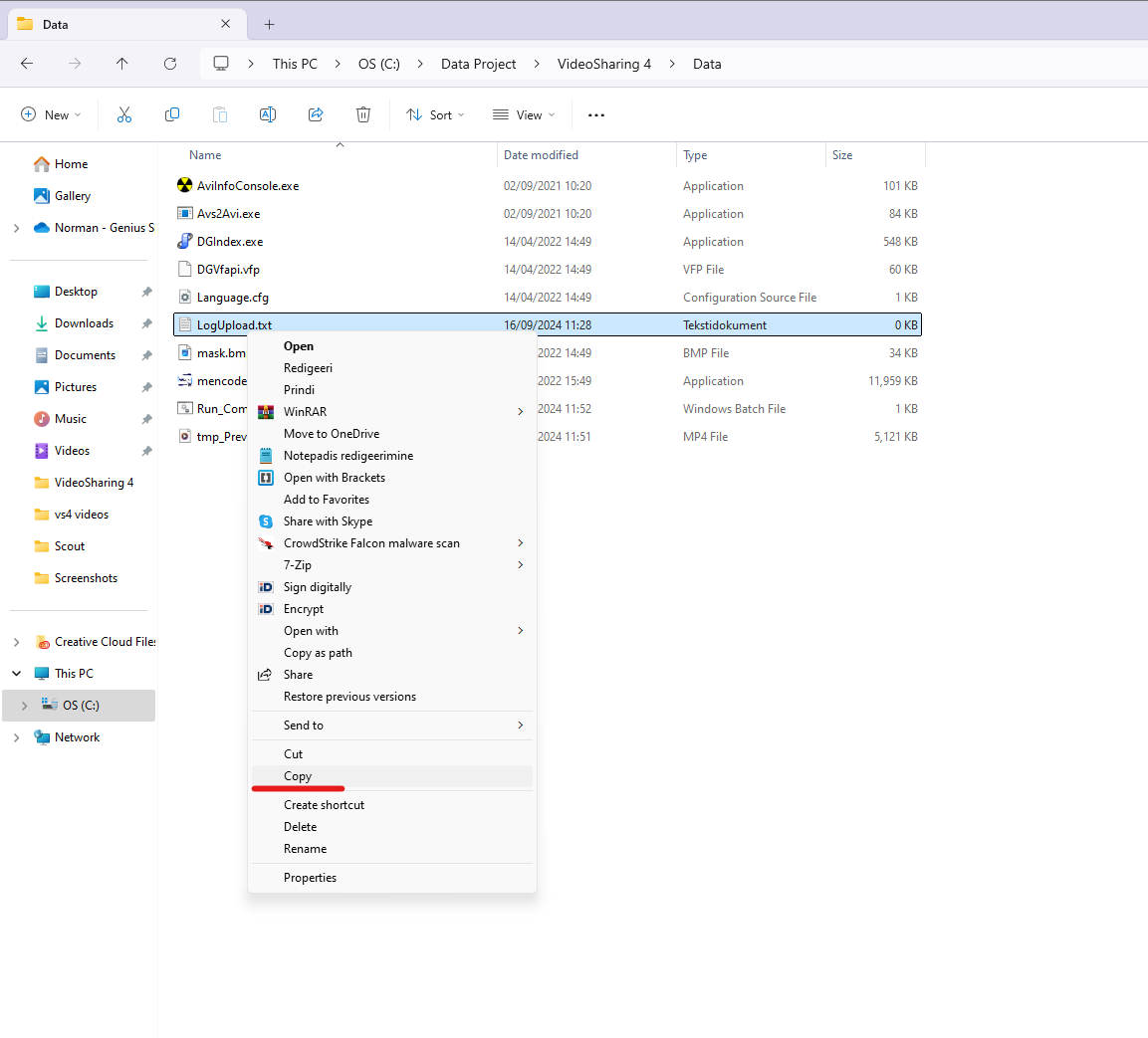The image size is (1148, 1038).
Task: Open the Downloads quick access folder
Action: point(85,322)
